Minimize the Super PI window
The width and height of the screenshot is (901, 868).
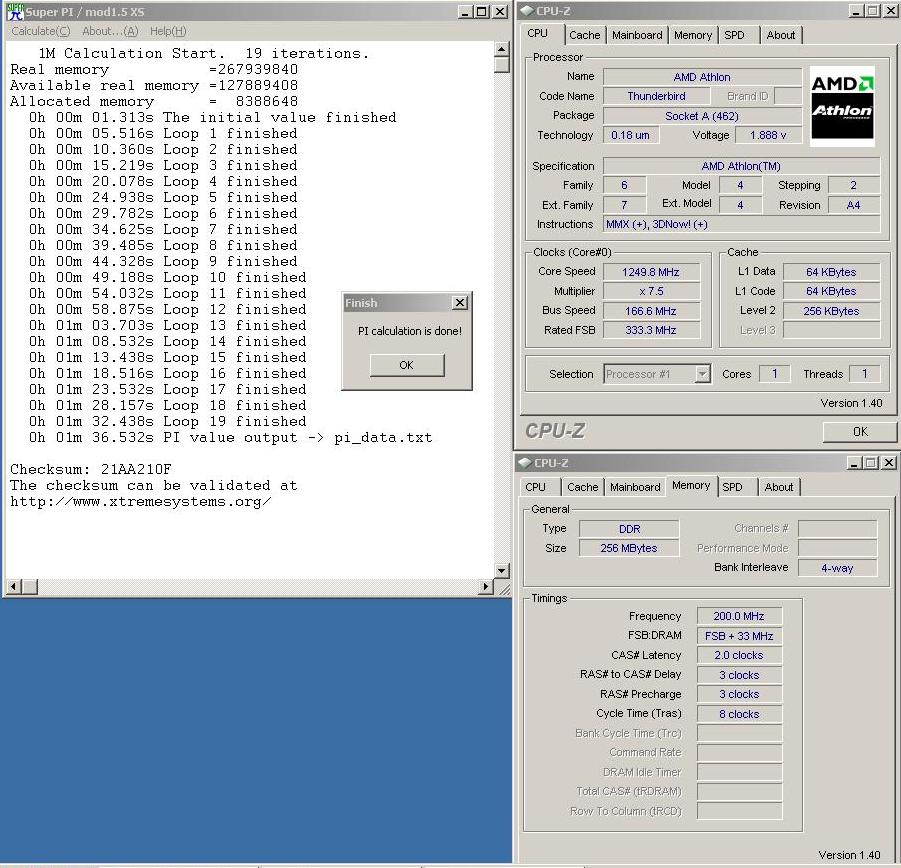(465, 11)
